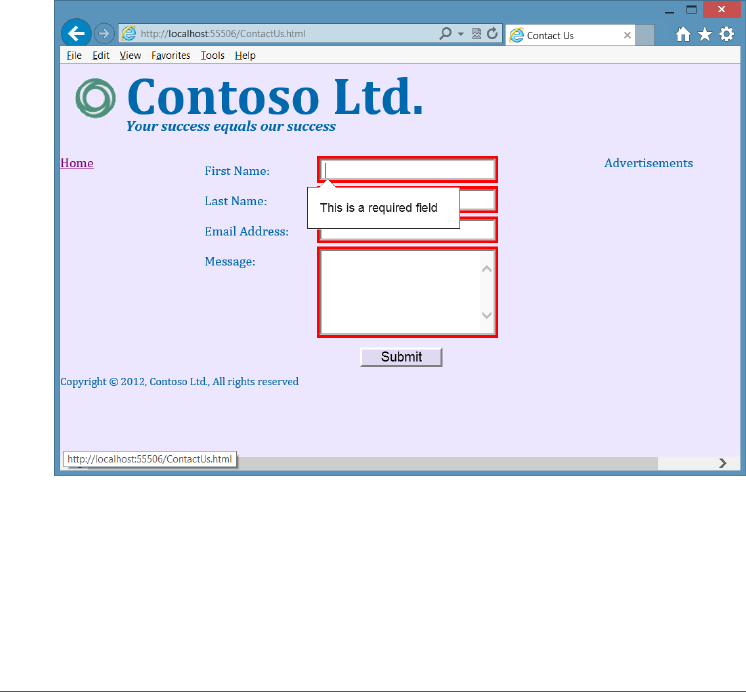
Task: Open Favorites with the star icon
Action: click(705, 34)
